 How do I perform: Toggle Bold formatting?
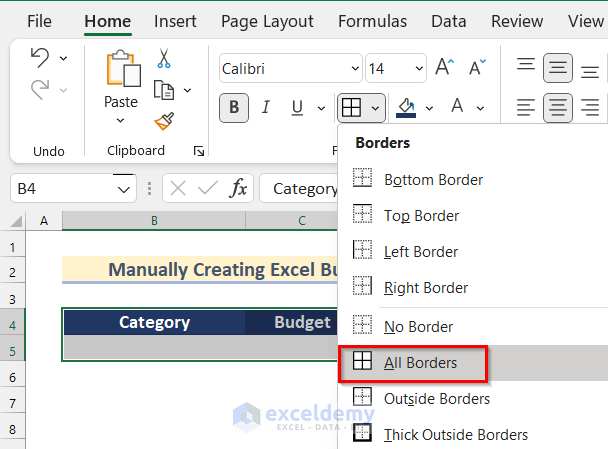[x=234, y=107]
